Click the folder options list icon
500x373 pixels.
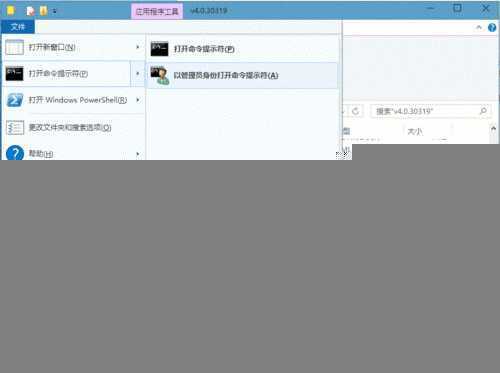tap(15, 127)
